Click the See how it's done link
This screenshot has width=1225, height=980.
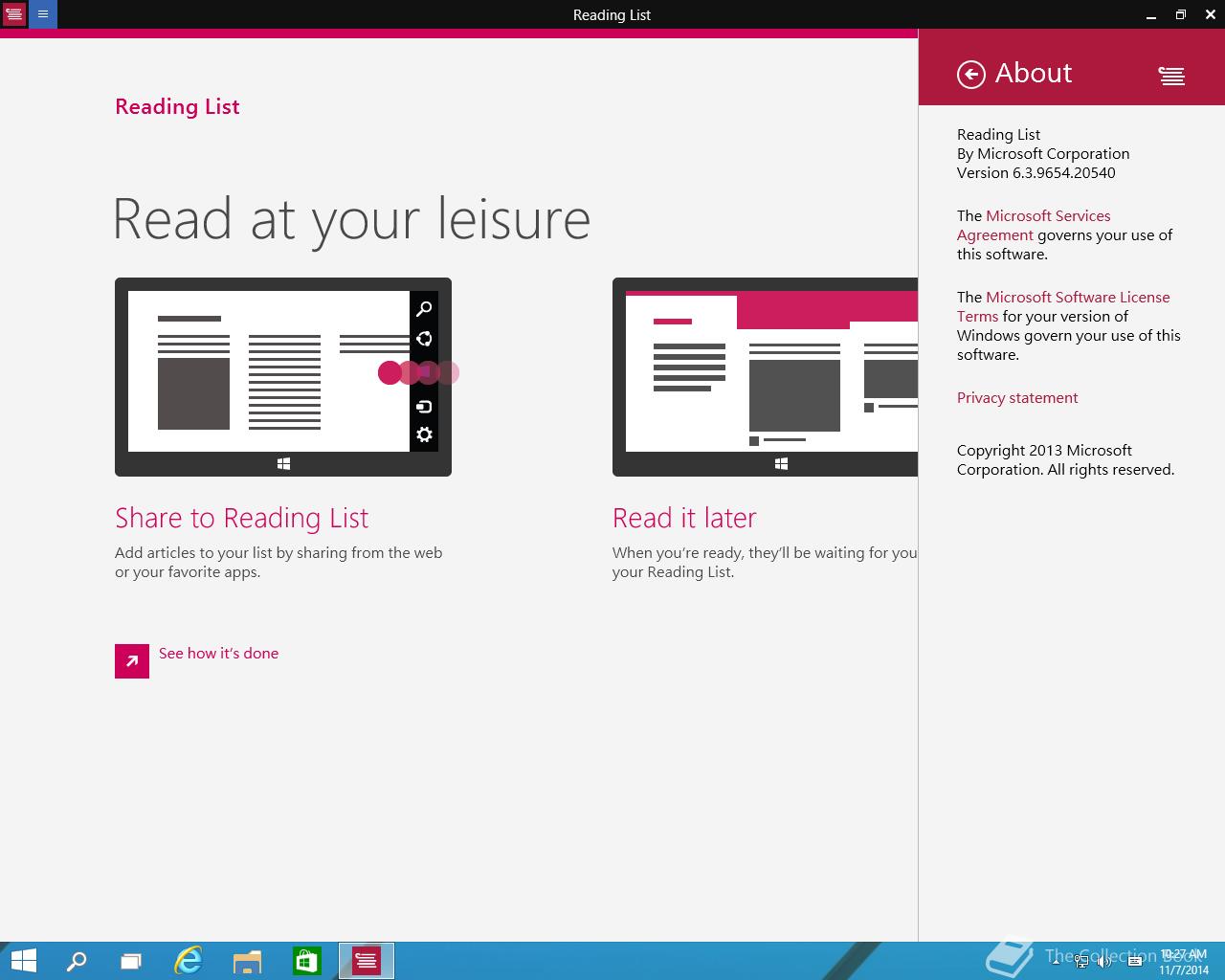218,653
